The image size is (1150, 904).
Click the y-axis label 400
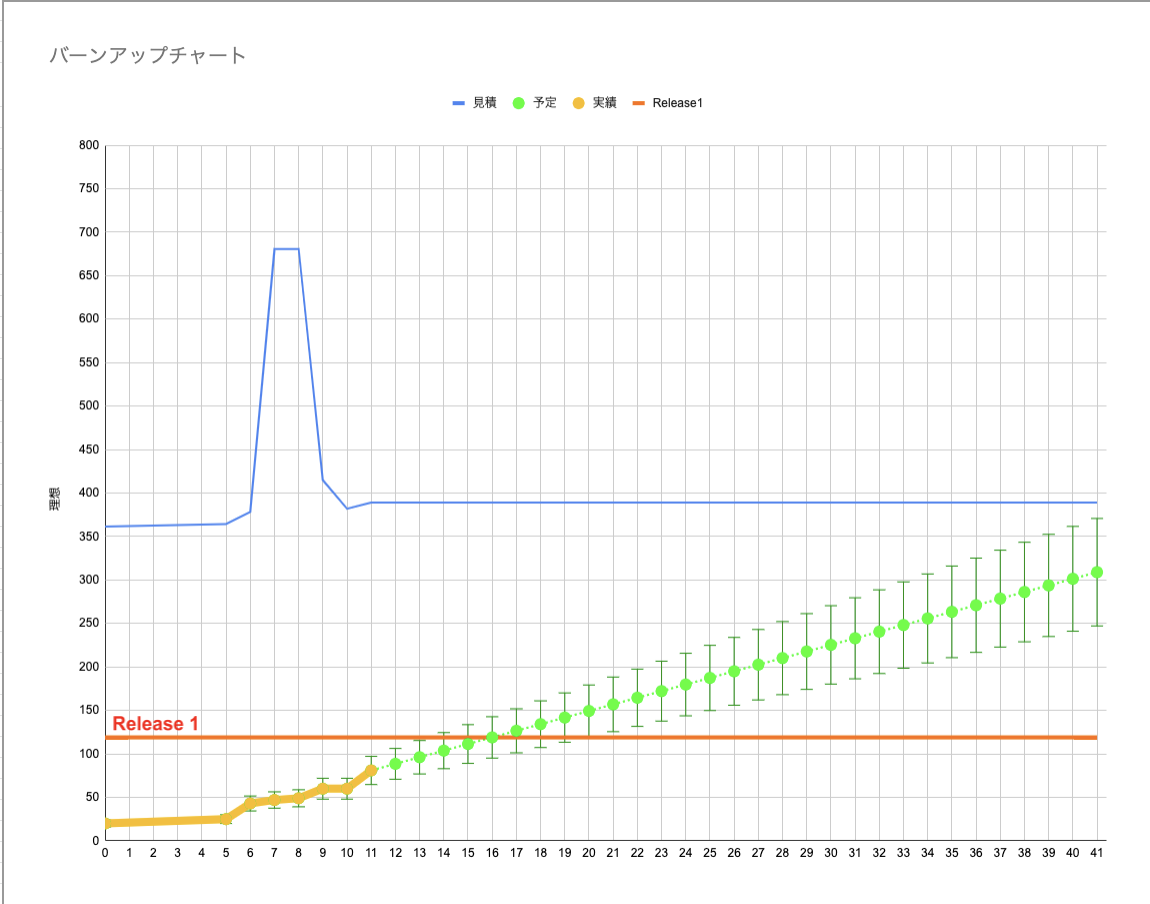89,493
